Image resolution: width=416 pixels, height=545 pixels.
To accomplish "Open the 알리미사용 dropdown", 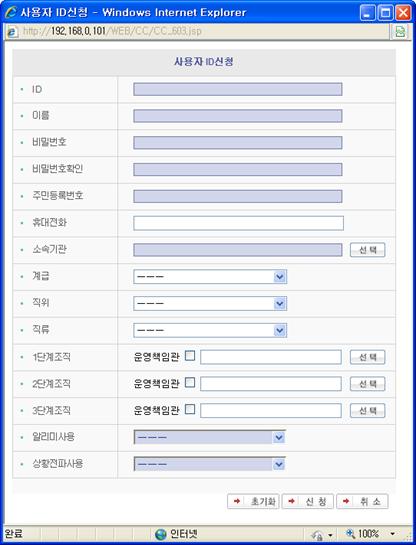I will [210, 437].
